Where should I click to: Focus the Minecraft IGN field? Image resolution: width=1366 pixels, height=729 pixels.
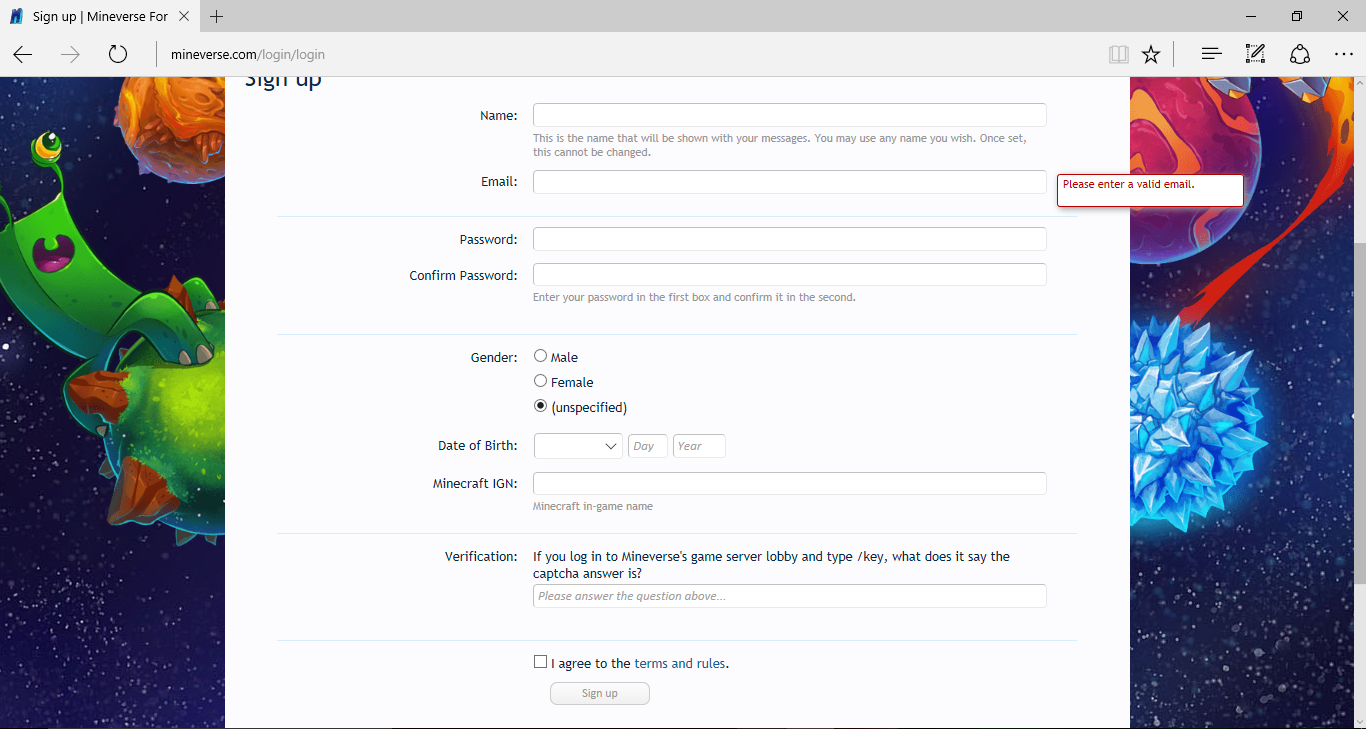pyautogui.click(x=789, y=484)
